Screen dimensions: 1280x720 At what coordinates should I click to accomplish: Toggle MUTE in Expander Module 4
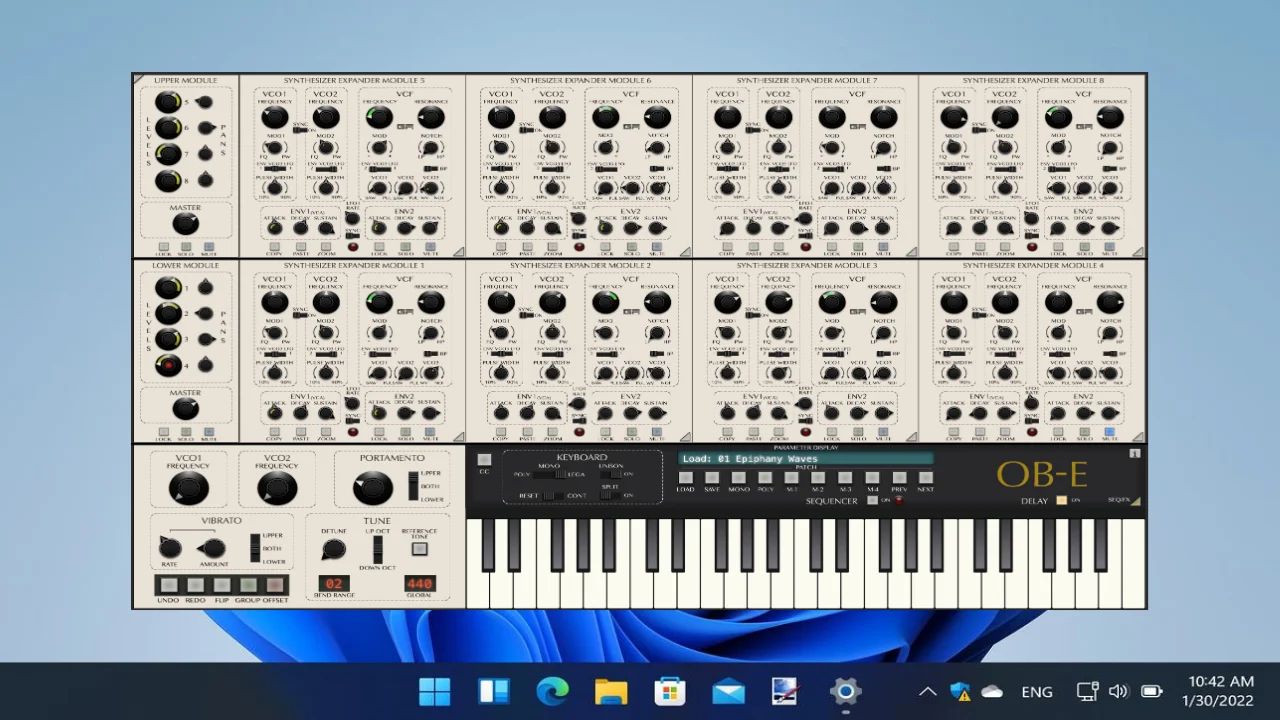tap(1109, 432)
